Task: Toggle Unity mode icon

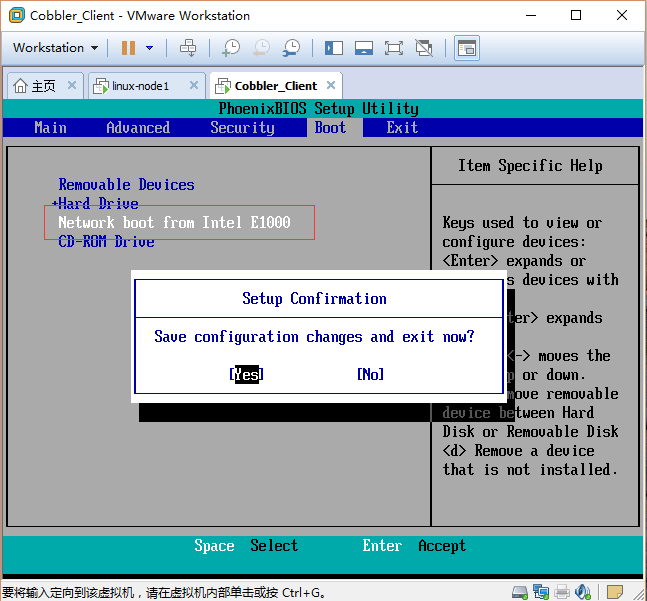Action: (424, 48)
